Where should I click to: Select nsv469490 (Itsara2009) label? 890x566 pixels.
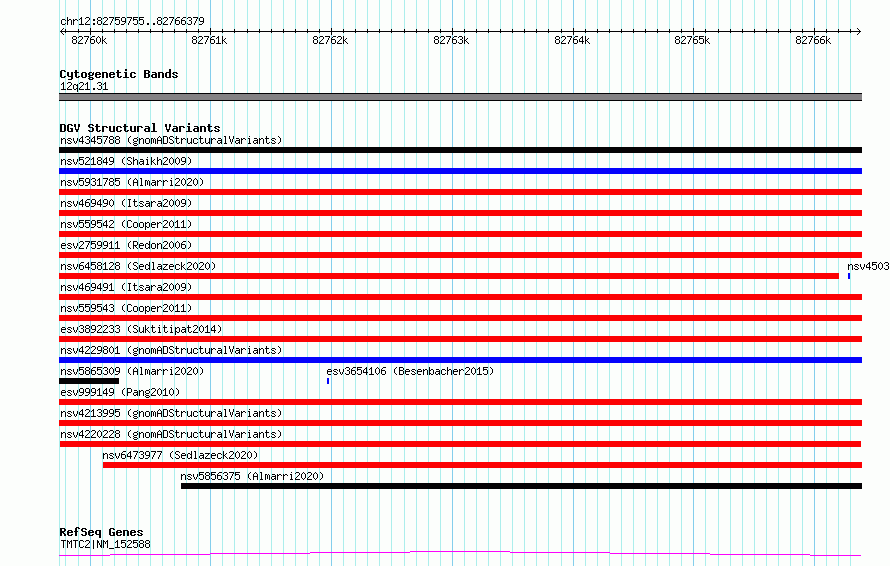pos(126,203)
